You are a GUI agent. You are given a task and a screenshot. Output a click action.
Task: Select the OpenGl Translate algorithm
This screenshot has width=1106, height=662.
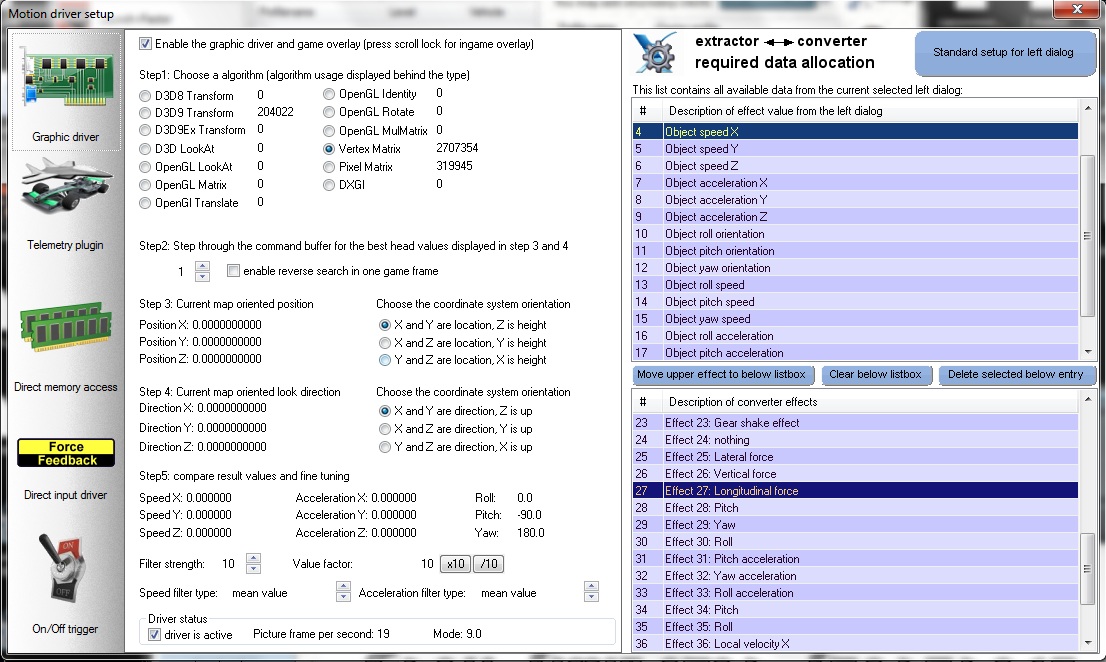click(x=145, y=203)
